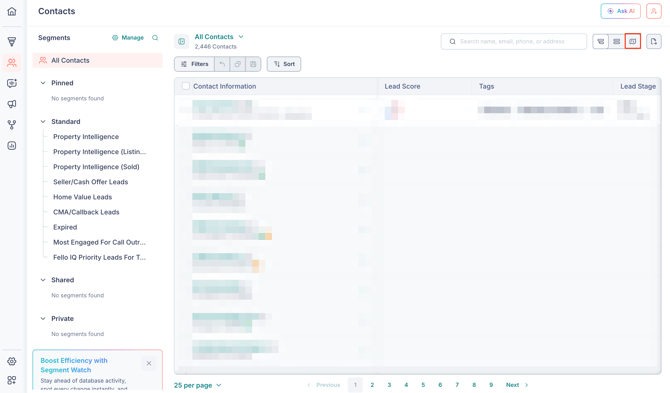
Task: Click the save filter icon
Action: [x=253, y=64]
